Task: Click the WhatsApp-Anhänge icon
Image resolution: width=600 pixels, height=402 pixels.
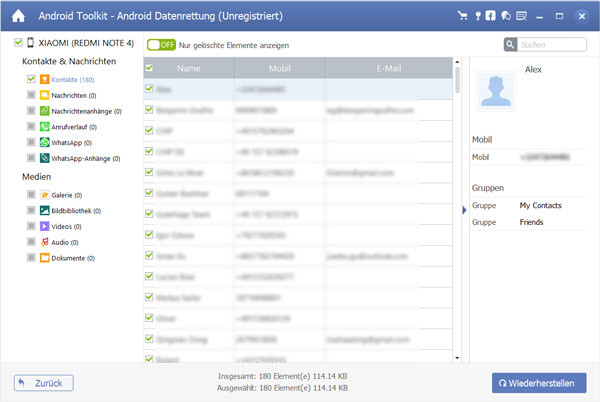Action: tap(45, 158)
